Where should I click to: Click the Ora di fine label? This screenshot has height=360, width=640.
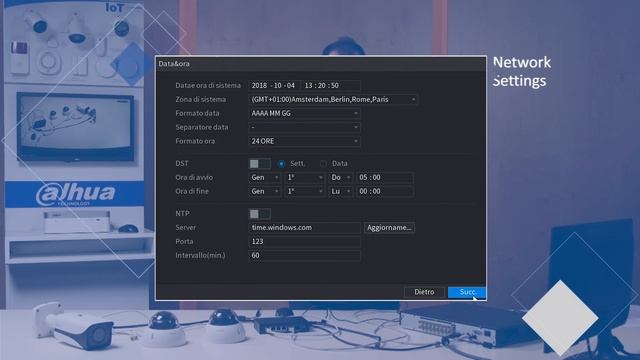[x=192, y=191]
